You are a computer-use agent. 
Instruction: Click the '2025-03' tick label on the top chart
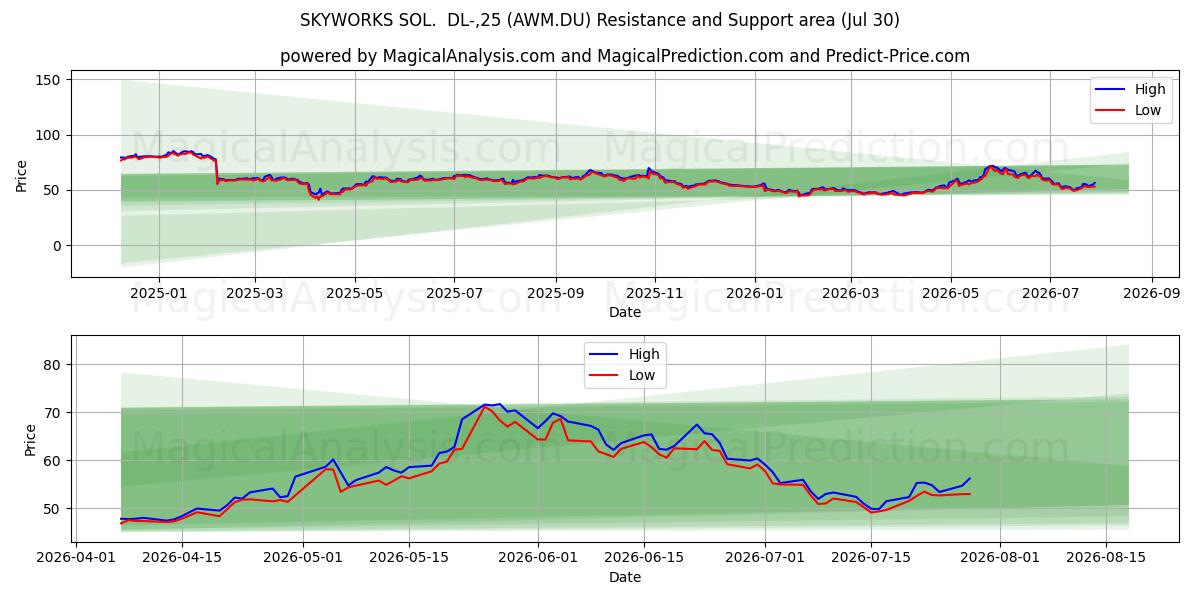point(255,293)
